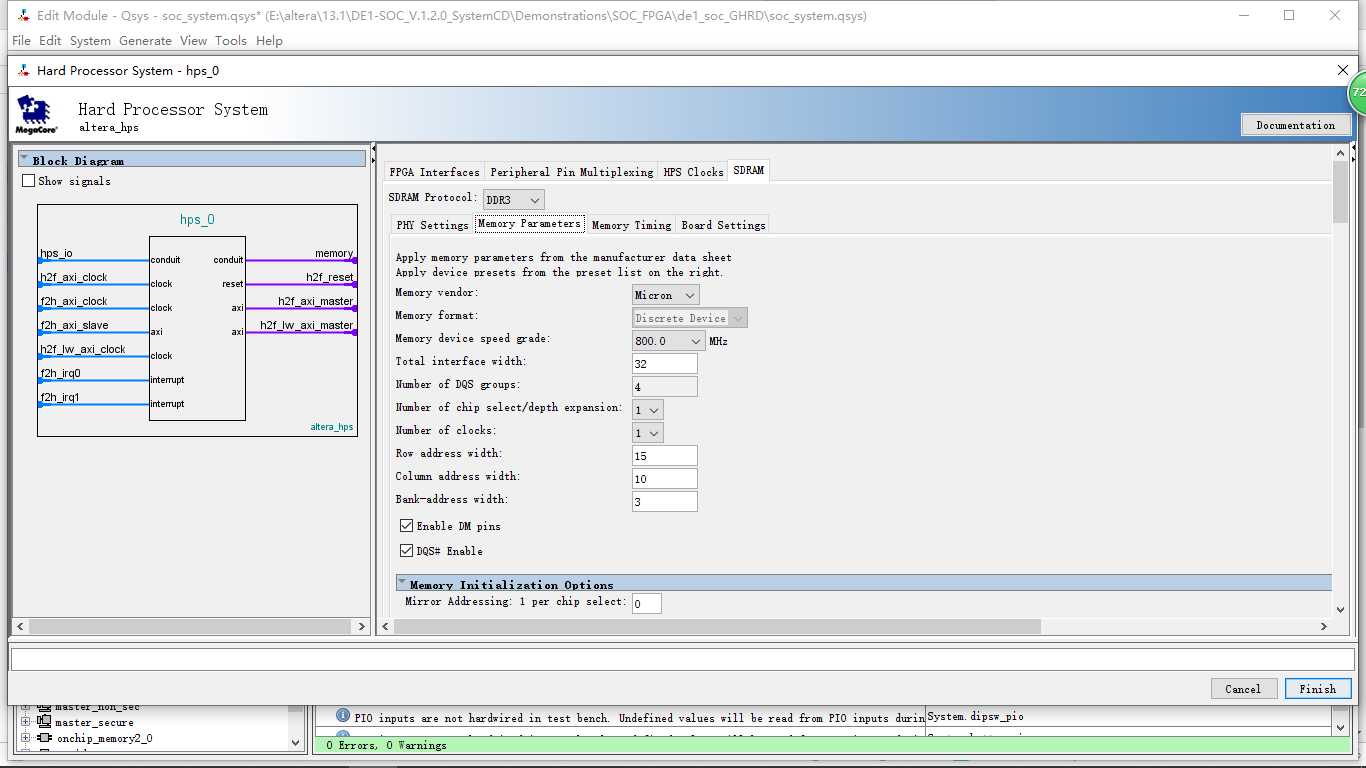This screenshot has height=768, width=1366.
Task: Click Number of DQS groups field
Action: click(665, 387)
